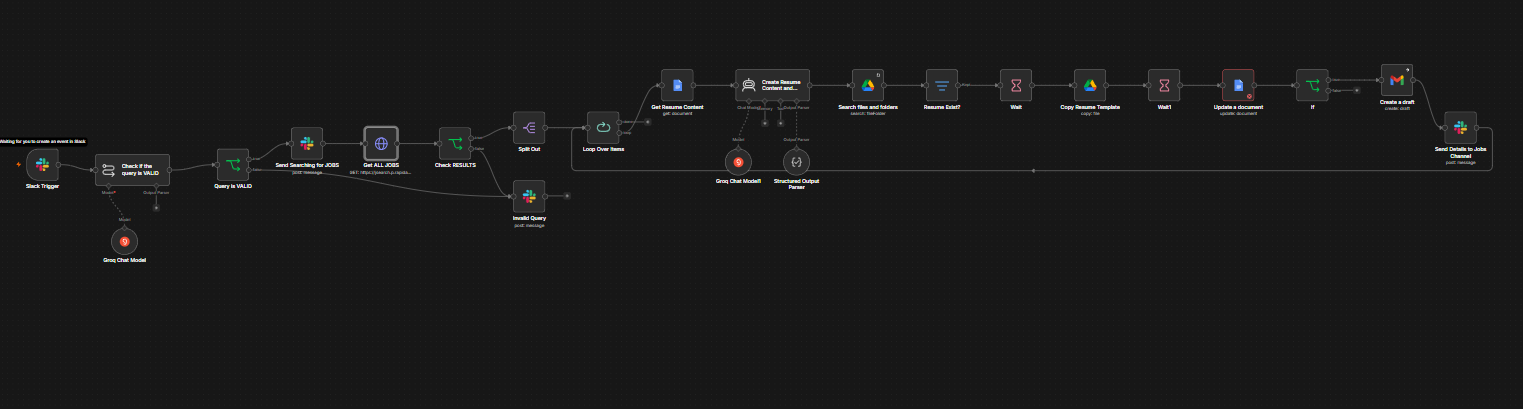Click the 'Groq Chat Model' label text
The height and width of the screenshot is (409, 1523).
click(124, 260)
